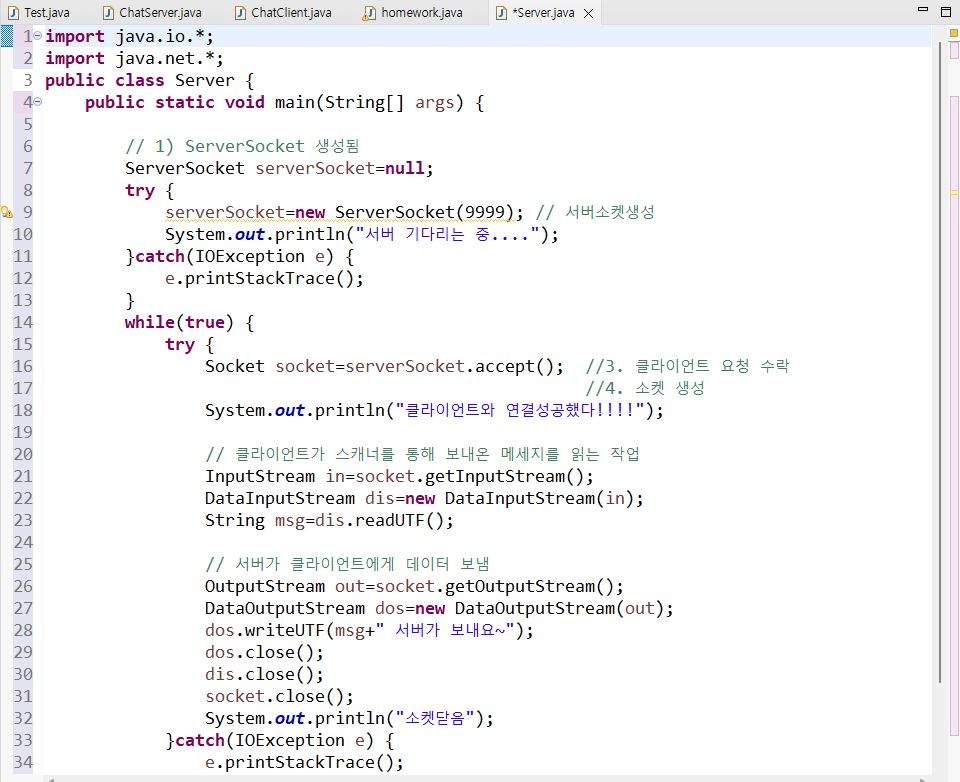Click 'writeUTF' on line 28
Viewport: 960px width, 782px height.
click(285, 630)
